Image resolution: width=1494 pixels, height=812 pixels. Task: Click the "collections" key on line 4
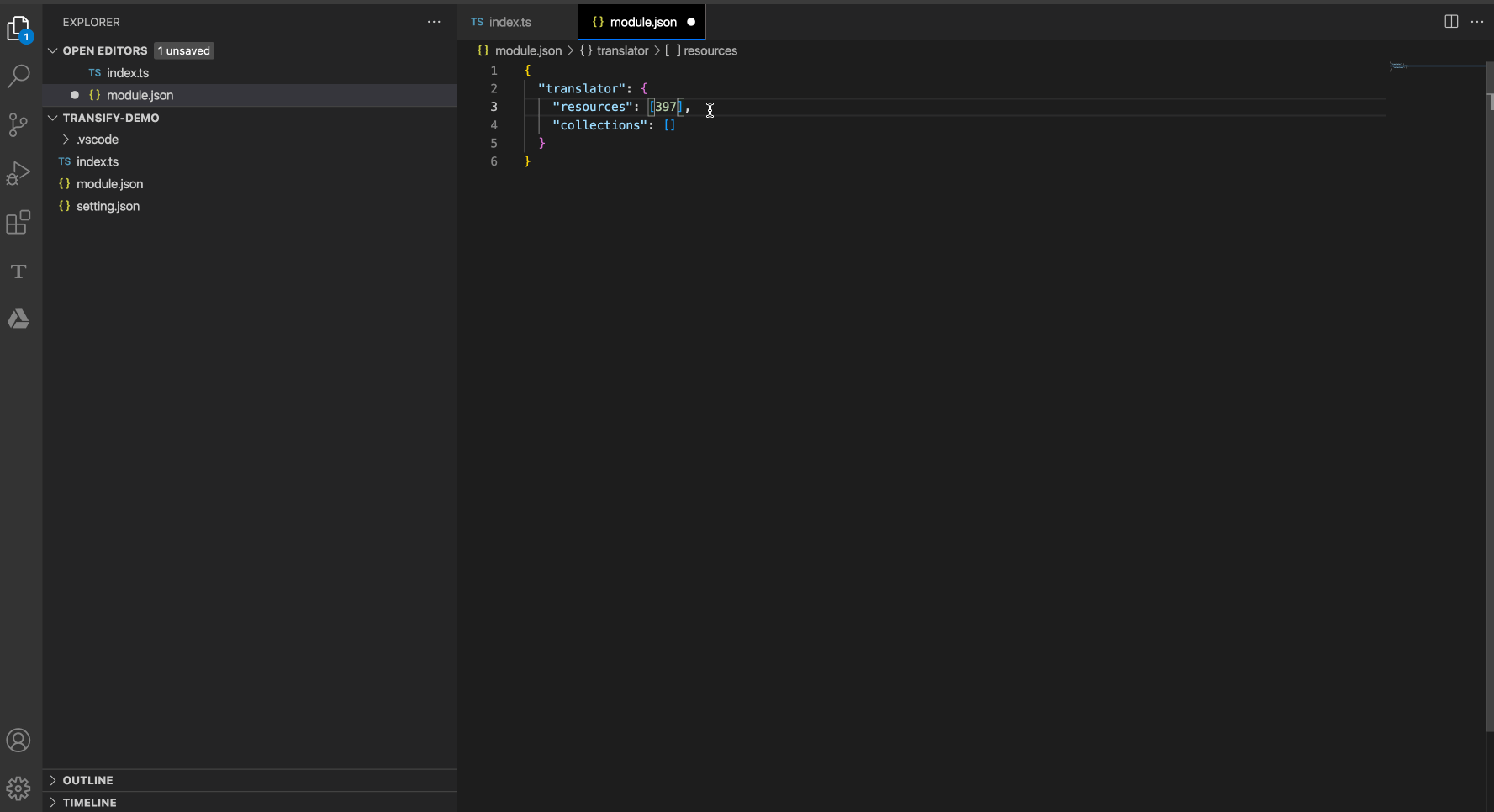click(x=599, y=125)
